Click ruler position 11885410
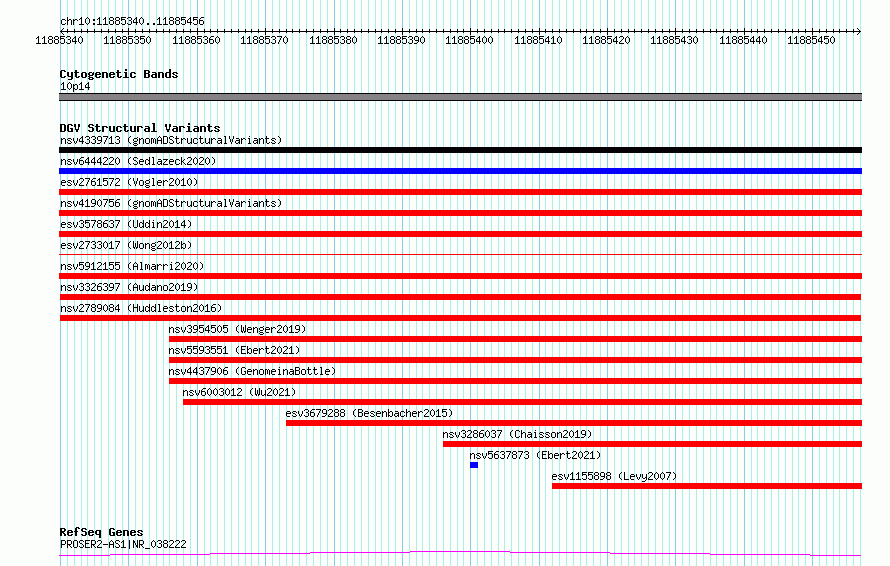890x566 pixels. 538,40
